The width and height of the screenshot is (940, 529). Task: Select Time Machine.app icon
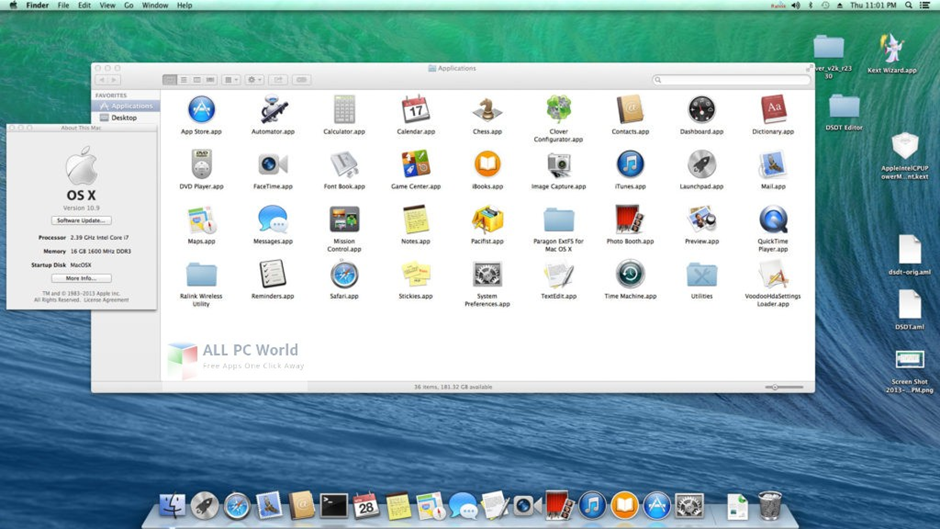click(x=630, y=275)
